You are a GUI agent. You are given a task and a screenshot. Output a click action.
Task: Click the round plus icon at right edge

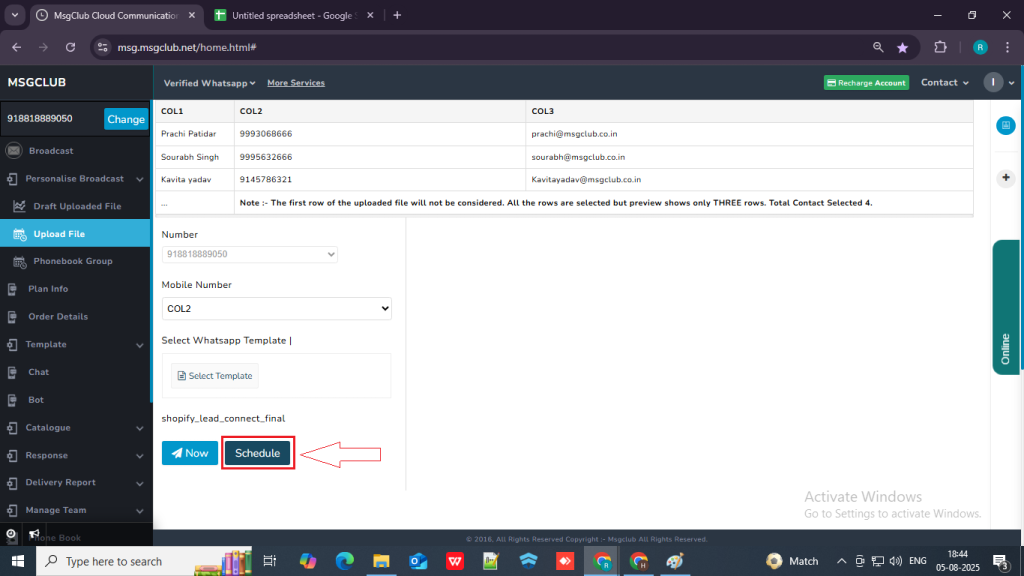click(x=1006, y=178)
